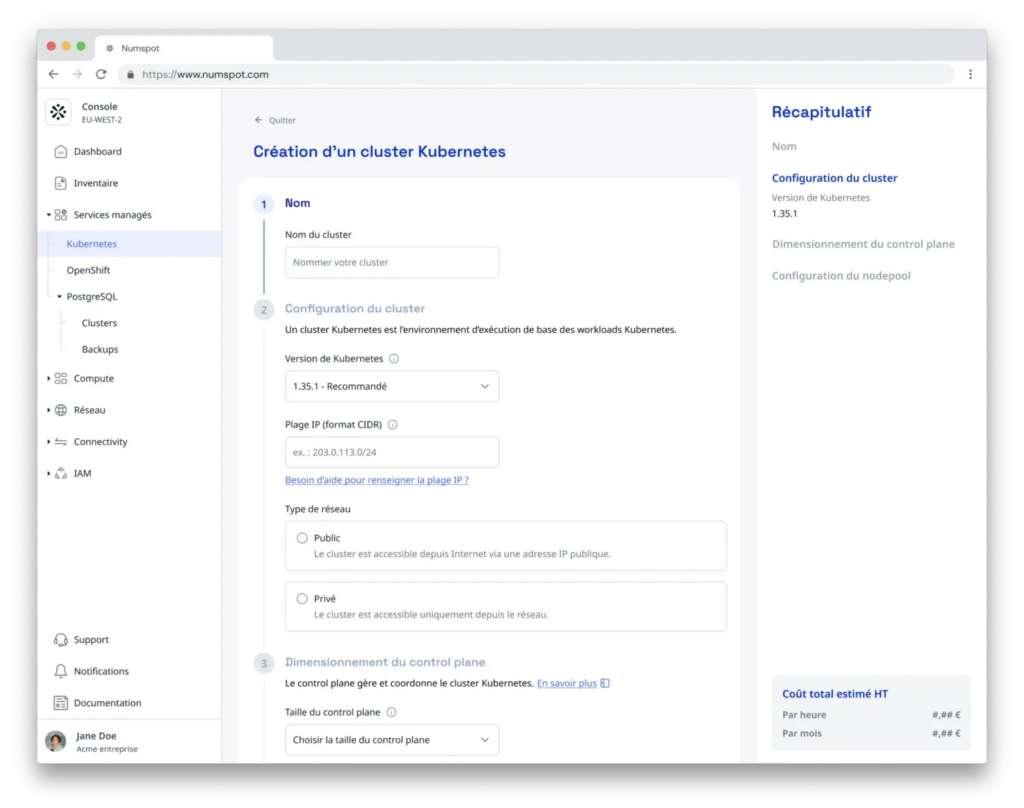
Task: Click Jane Doe's avatar picture
Action: coord(56,741)
